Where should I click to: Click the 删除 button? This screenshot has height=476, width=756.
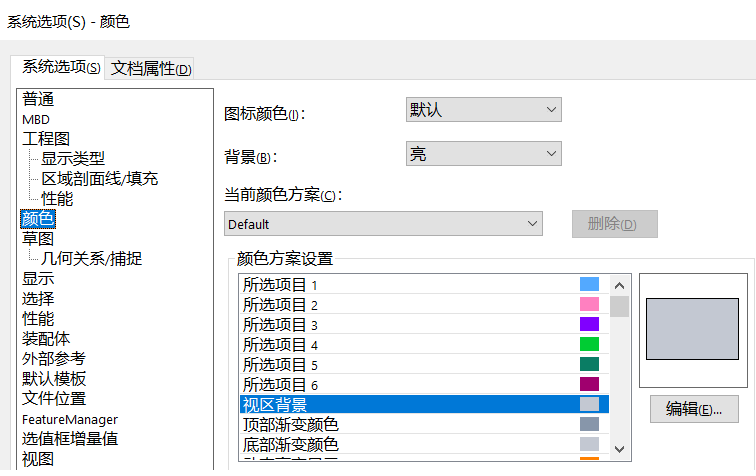(x=614, y=224)
